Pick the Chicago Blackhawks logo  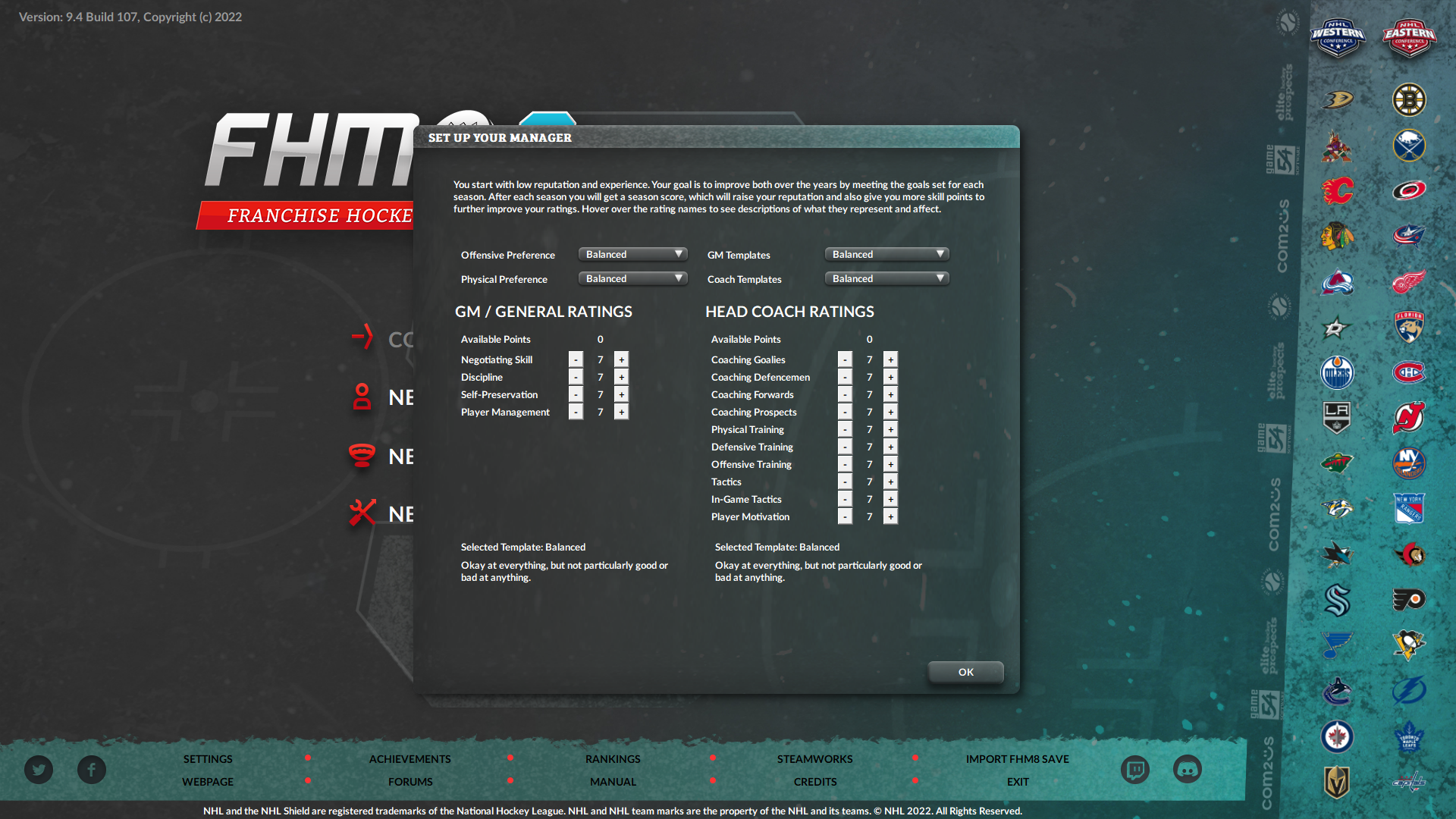click(1337, 236)
